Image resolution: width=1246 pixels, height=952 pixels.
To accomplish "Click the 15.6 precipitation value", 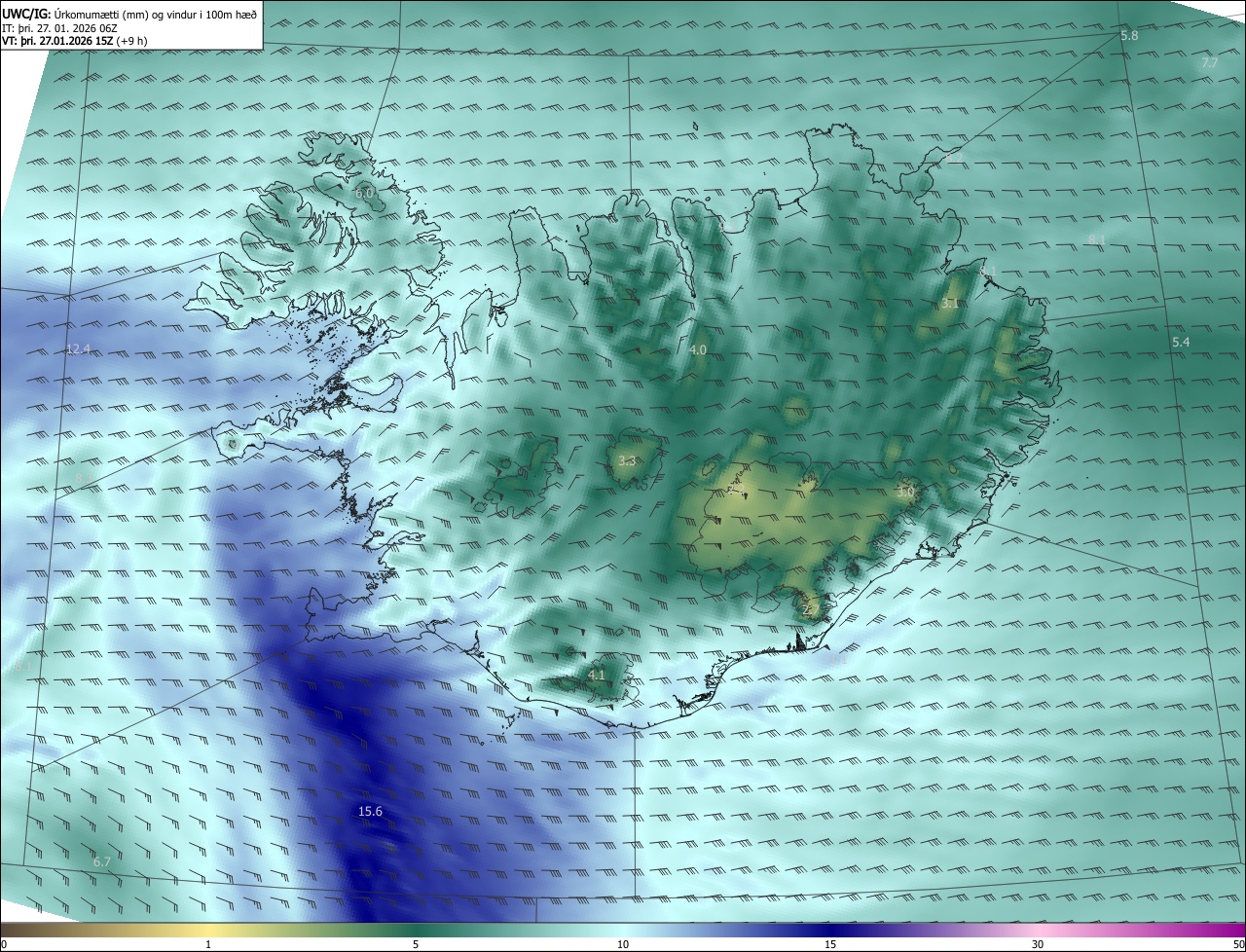I will coord(371,811).
